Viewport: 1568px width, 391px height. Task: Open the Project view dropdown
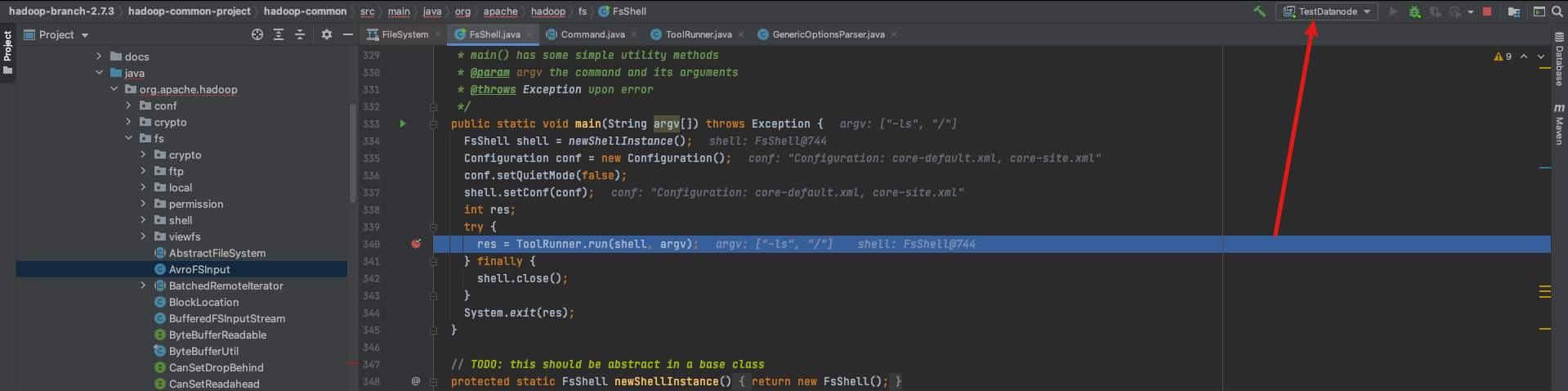click(56, 34)
